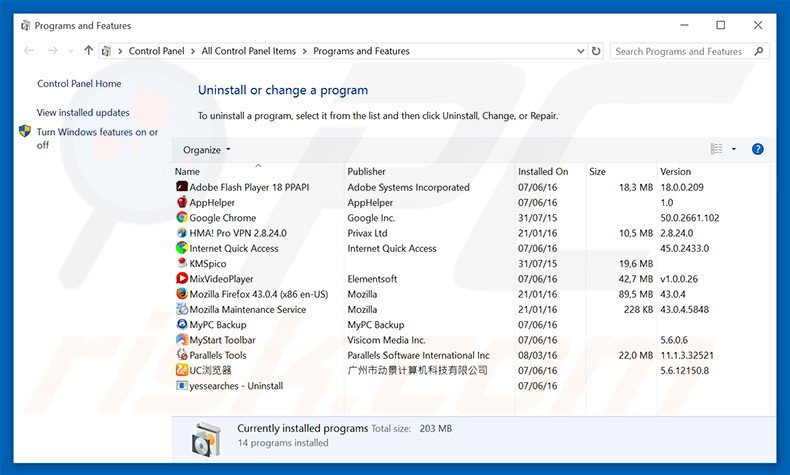Click the Internet Quick Access icon
This screenshot has height=475, width=790.
click(x=182, y=248)
